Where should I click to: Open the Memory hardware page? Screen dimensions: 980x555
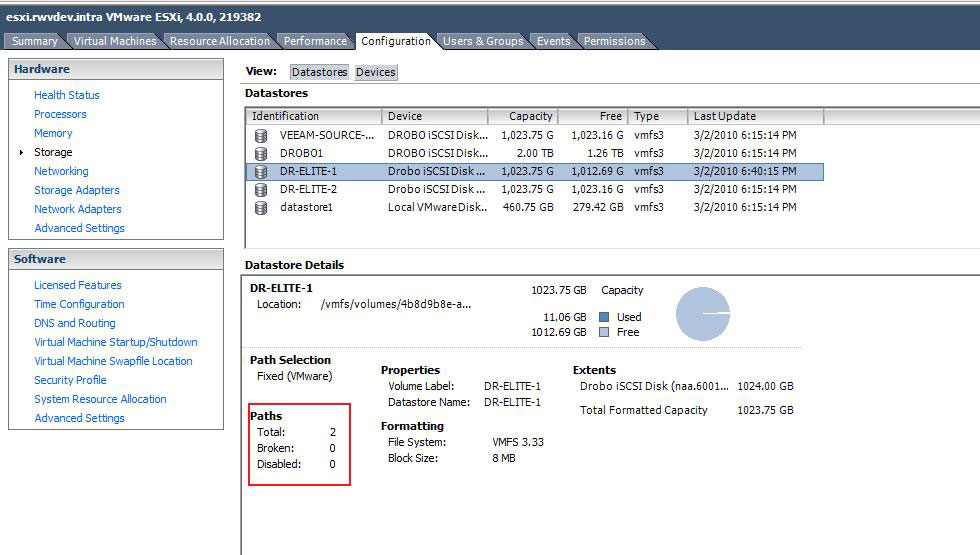pyautogui.click(x=53, y=133)
